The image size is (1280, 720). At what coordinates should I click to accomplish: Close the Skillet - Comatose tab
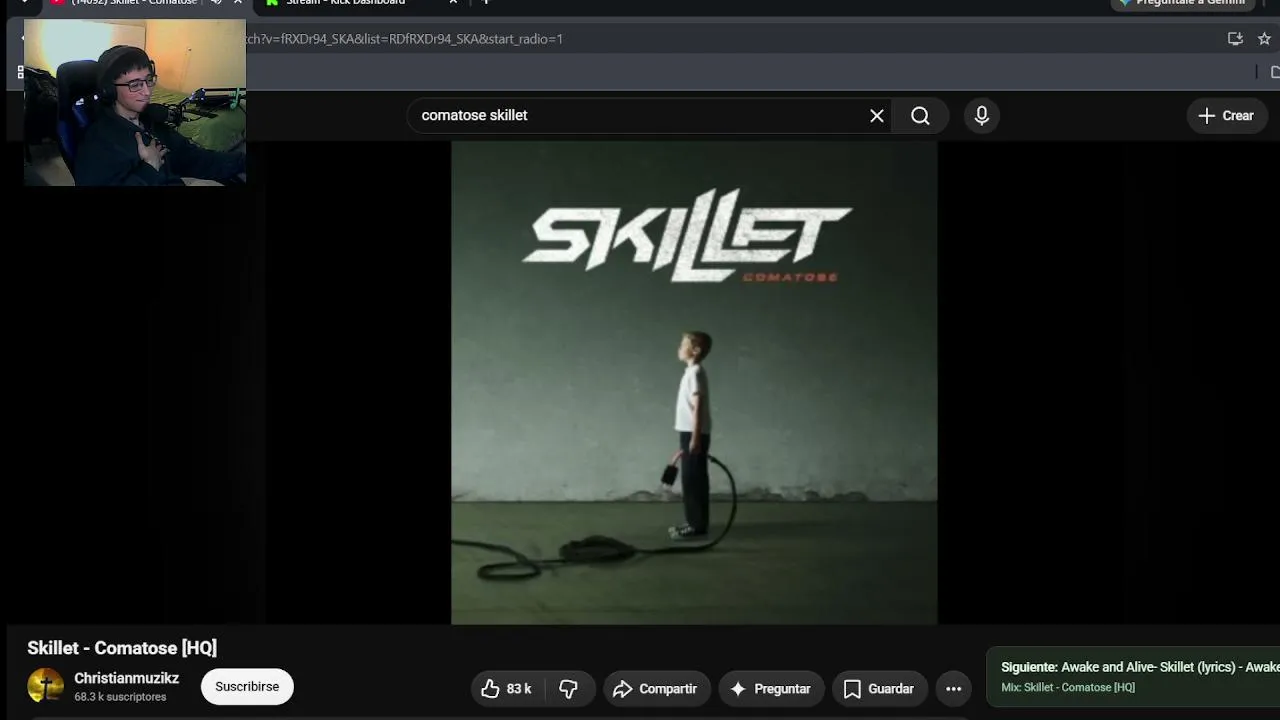click(238, 3)
